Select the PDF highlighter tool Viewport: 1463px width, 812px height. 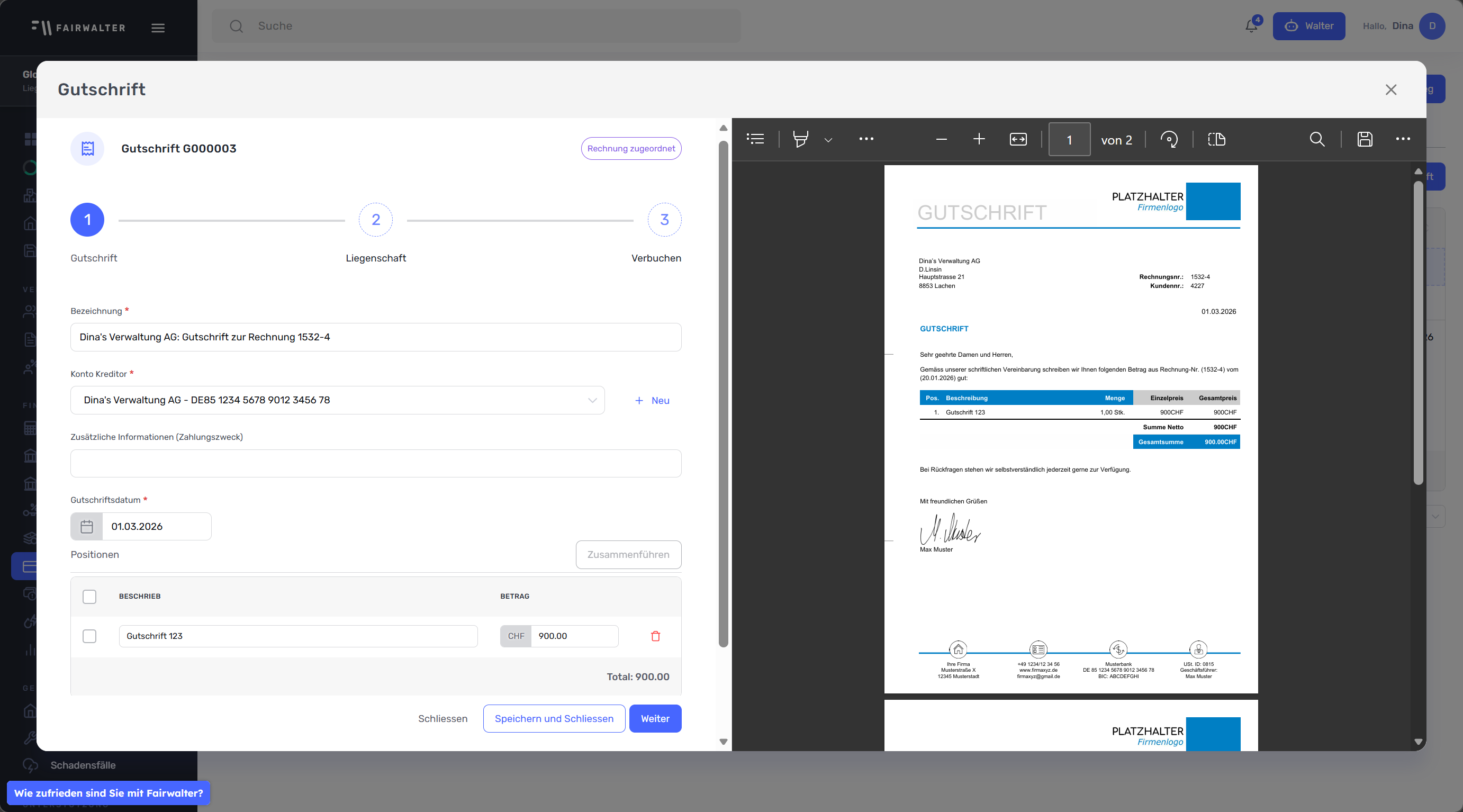(800, 139)
